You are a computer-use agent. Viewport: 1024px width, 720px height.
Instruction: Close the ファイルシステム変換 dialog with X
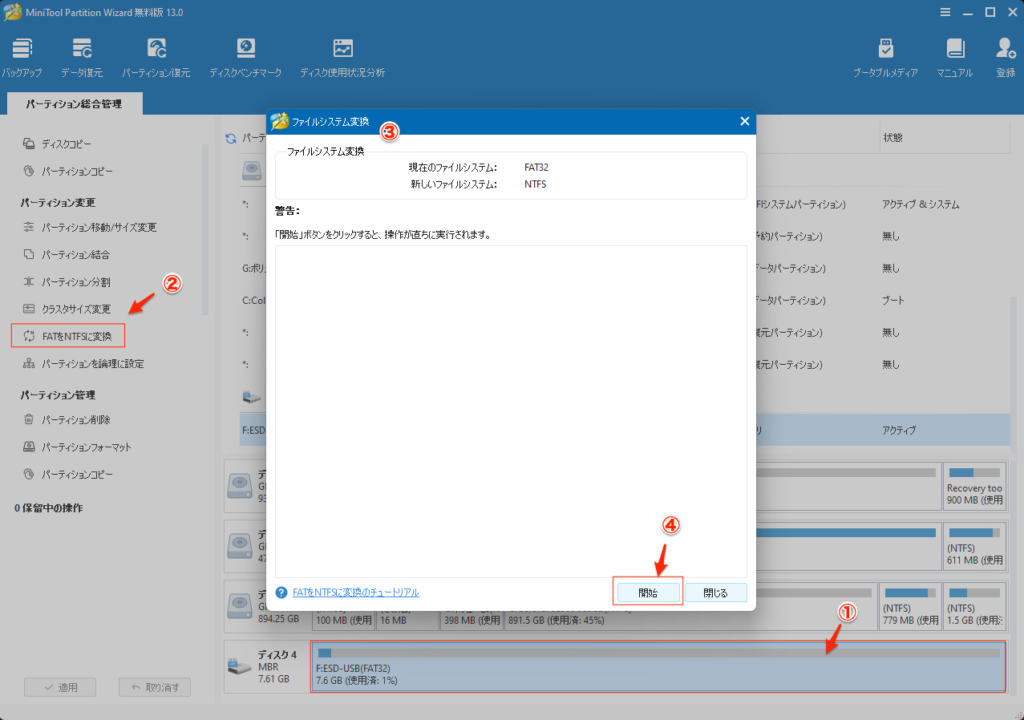[x=744, y=121]
